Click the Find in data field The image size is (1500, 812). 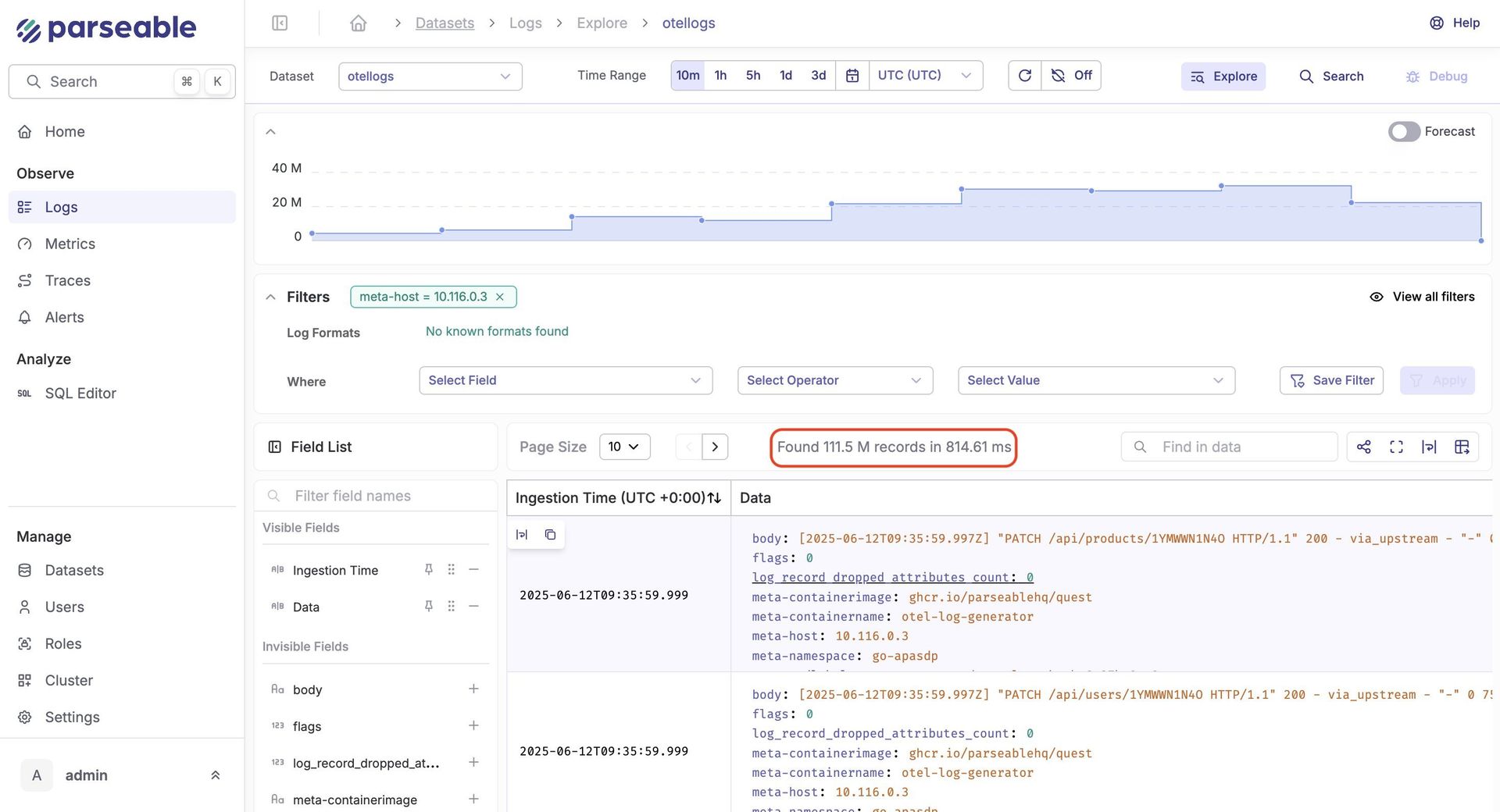(1242, 447)
